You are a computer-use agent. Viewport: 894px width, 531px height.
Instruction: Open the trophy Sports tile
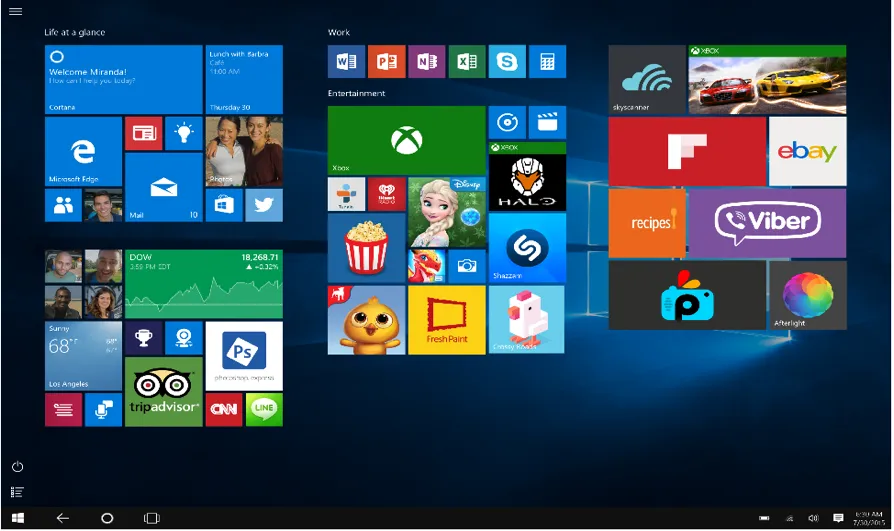point(144,338)
